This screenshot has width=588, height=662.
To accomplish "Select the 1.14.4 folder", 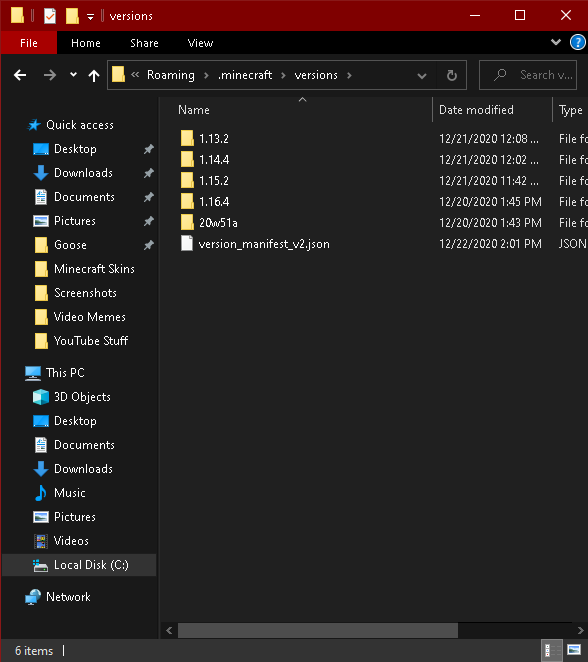I will coord(214,160).
